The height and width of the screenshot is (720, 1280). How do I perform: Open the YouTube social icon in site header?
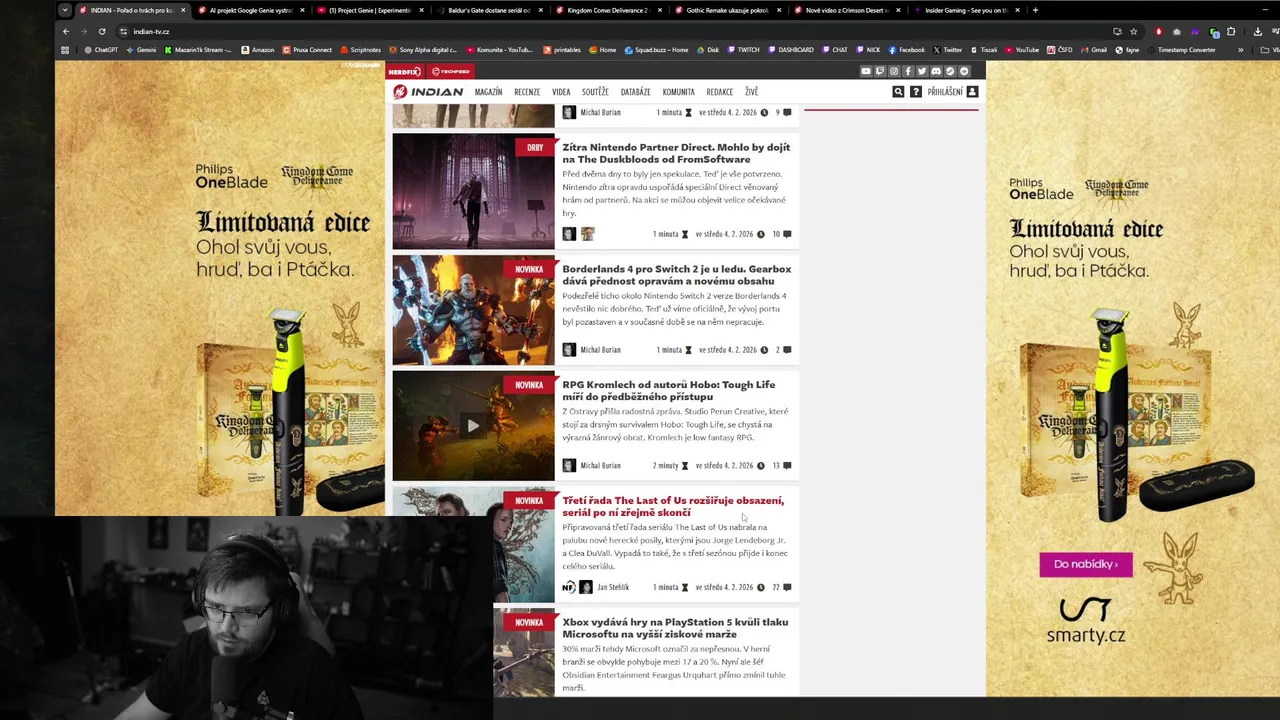(866, 71)
